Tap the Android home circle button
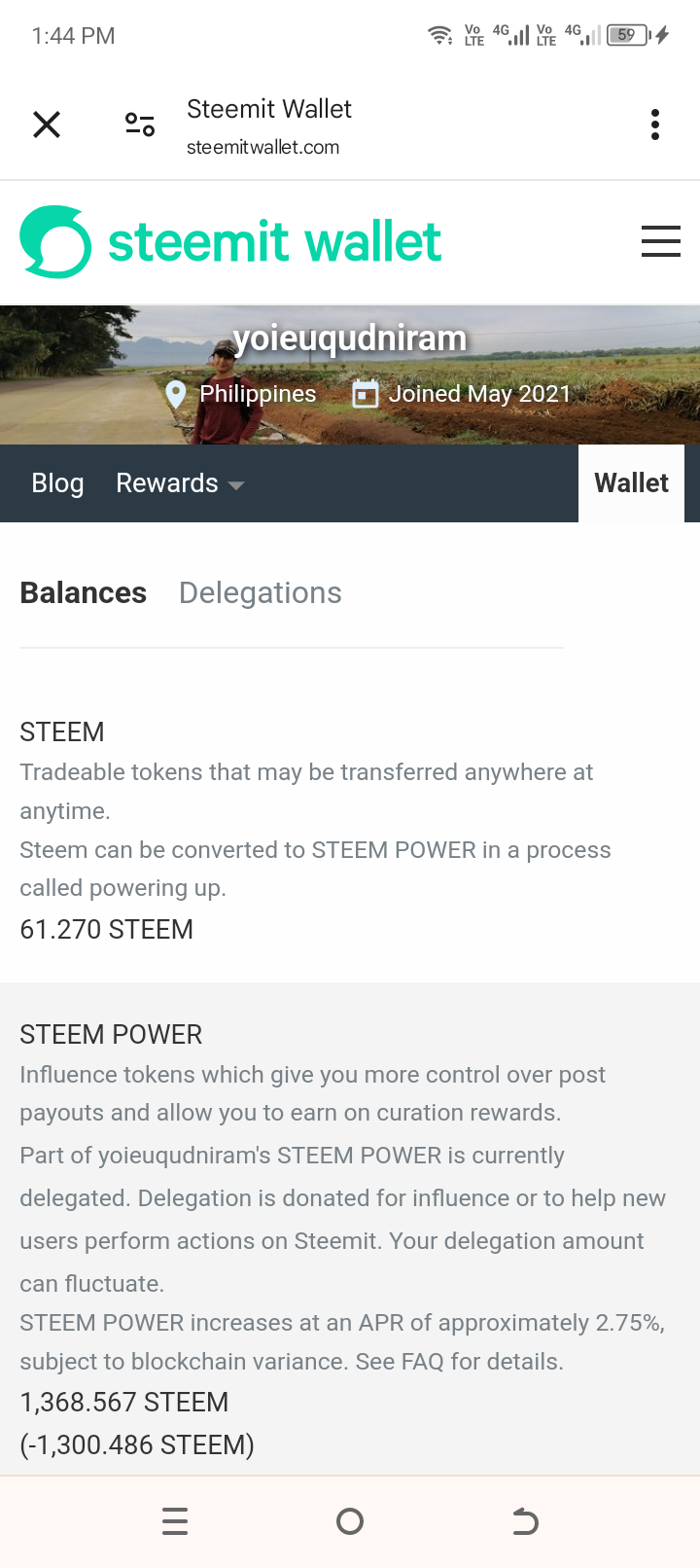This screenshot has width=700, height=1568. click(350, 1521)
